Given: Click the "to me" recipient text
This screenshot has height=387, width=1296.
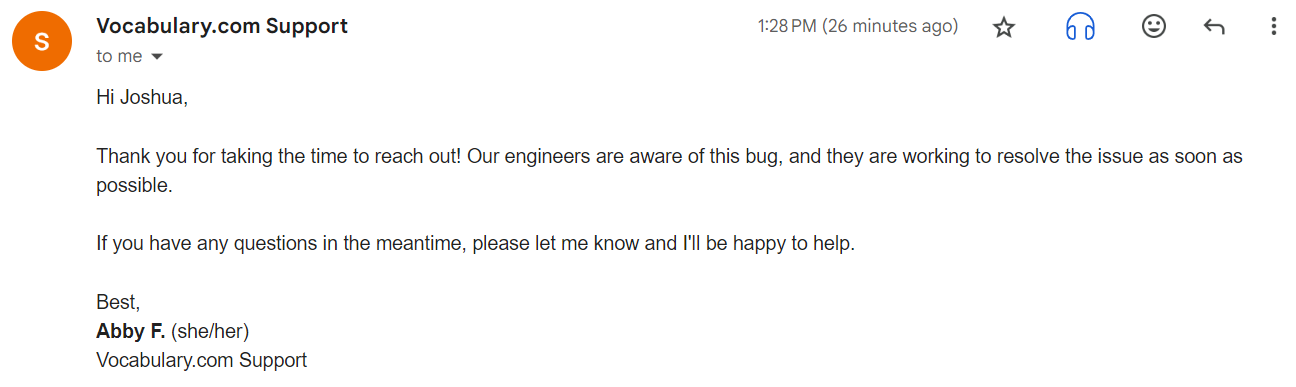Looking at the screenshot, I should point(119,57).
